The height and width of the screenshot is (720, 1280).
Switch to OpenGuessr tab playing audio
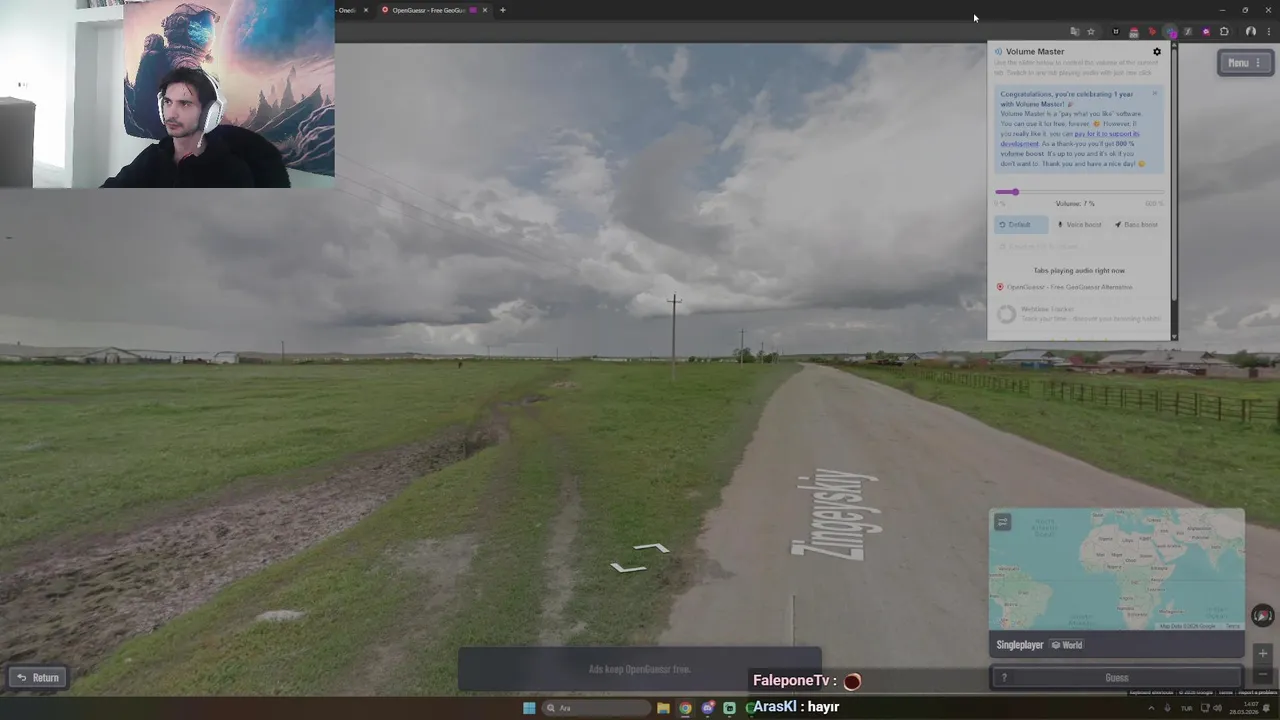click(1065, 287)
